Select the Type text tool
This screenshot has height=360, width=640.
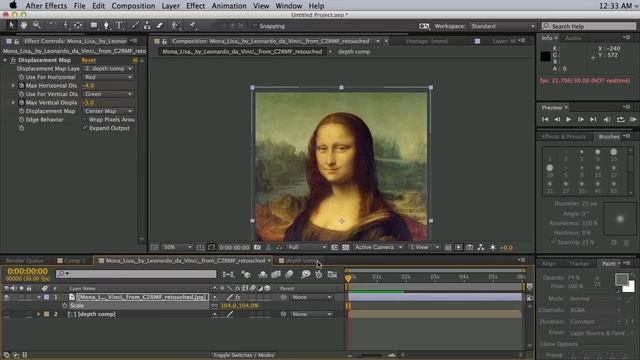pyautogui.click(x=119, y=25)
